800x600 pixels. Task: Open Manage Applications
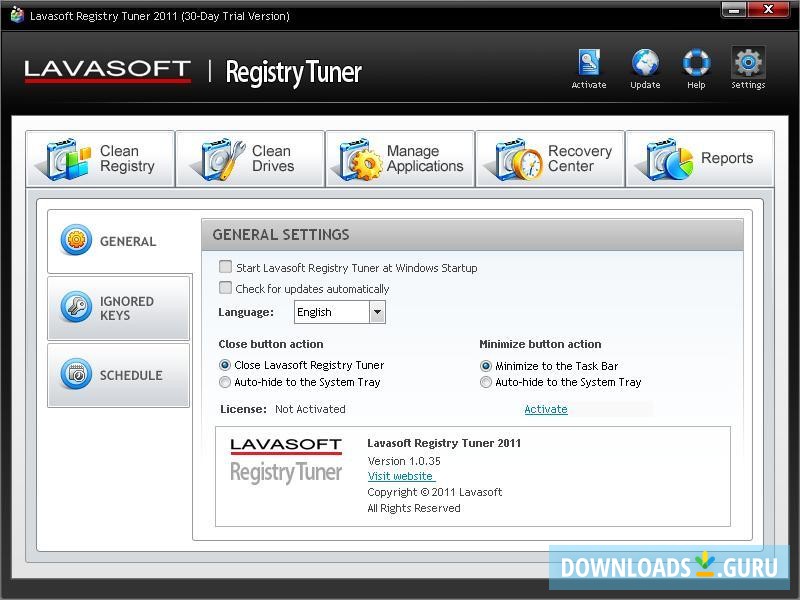pos(399,157)
